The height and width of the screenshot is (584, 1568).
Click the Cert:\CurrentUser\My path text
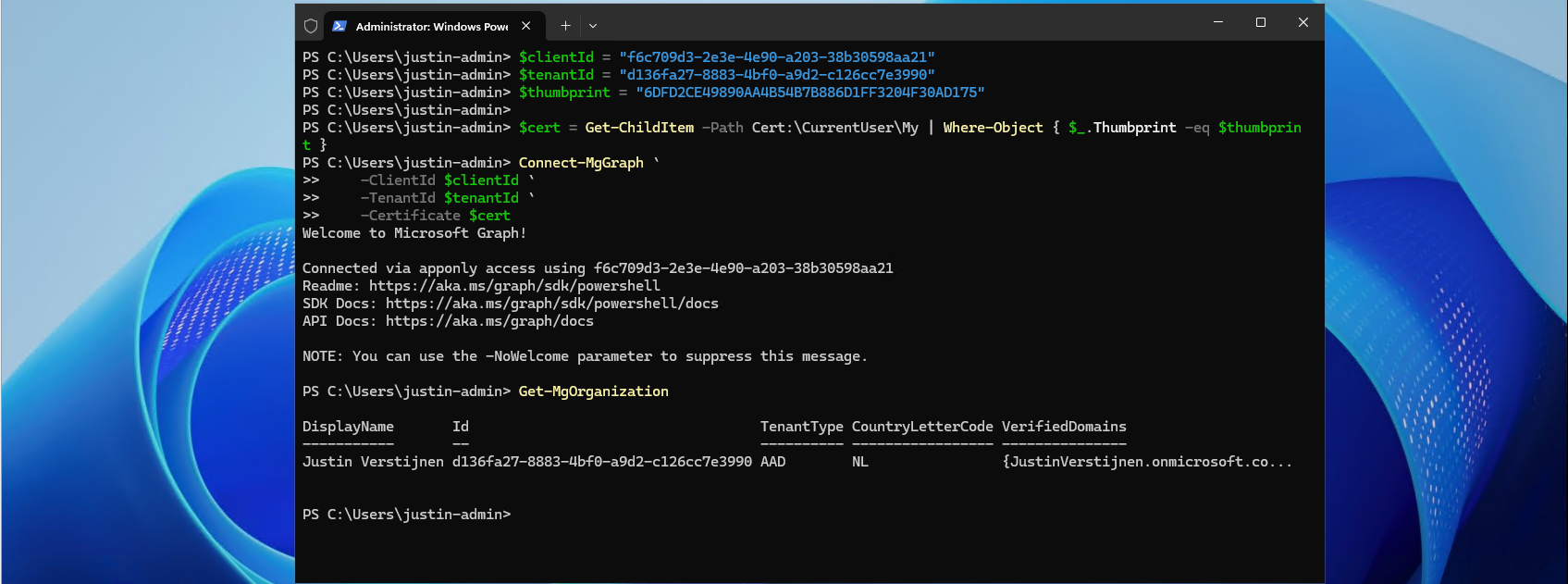click(x=835, y=128)
